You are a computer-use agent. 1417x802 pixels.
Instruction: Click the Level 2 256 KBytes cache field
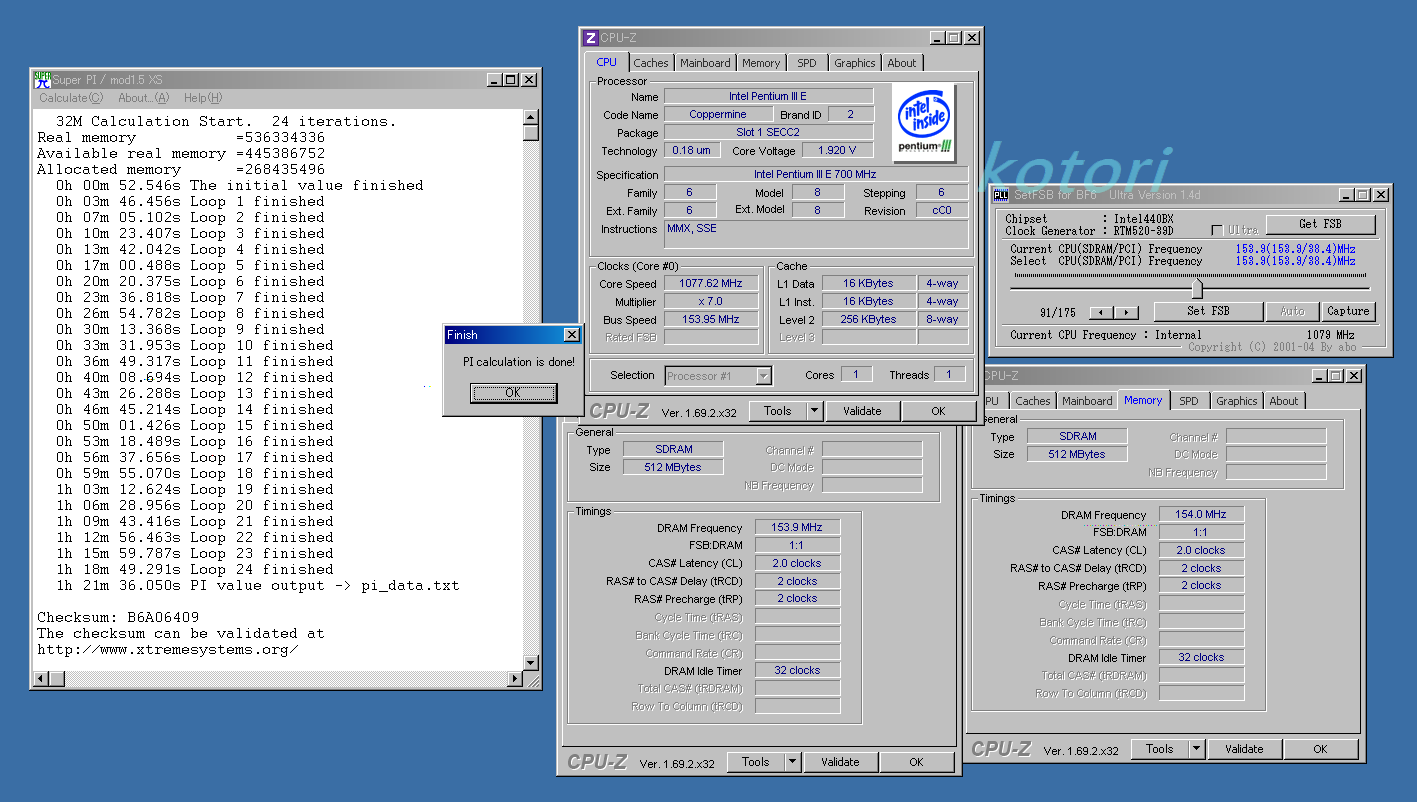(x=868, y=320)
